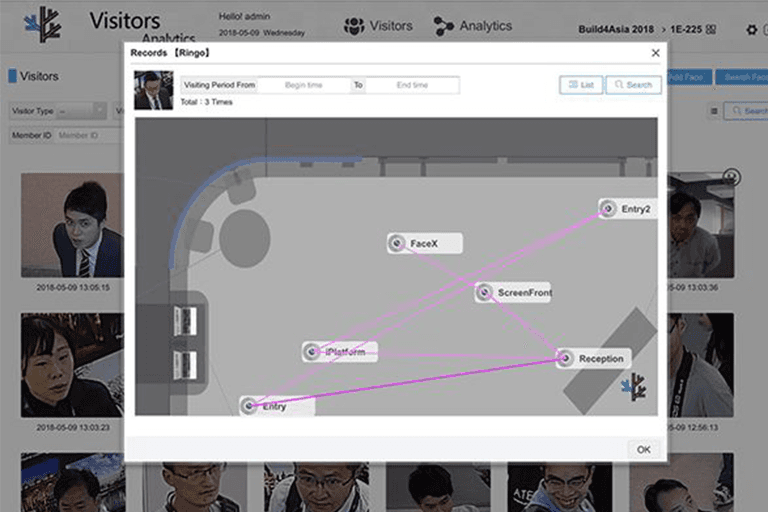Click the Entry2 camera node icon
The width and height of the screenshot is (768, 512).
pos(608,209)
